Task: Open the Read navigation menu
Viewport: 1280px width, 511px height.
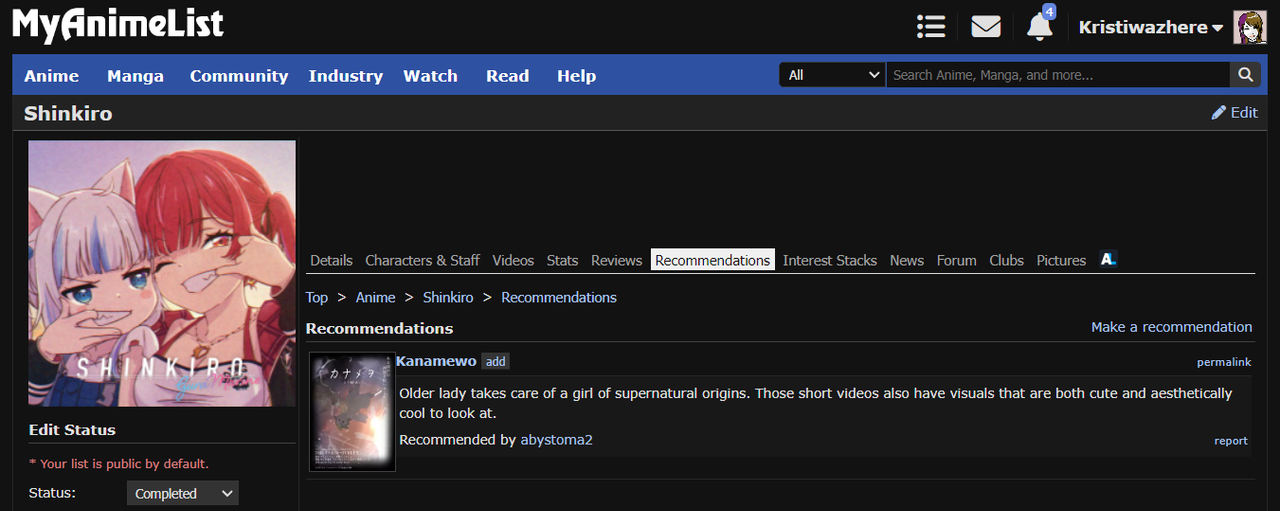Action: (x=507, y=76)
